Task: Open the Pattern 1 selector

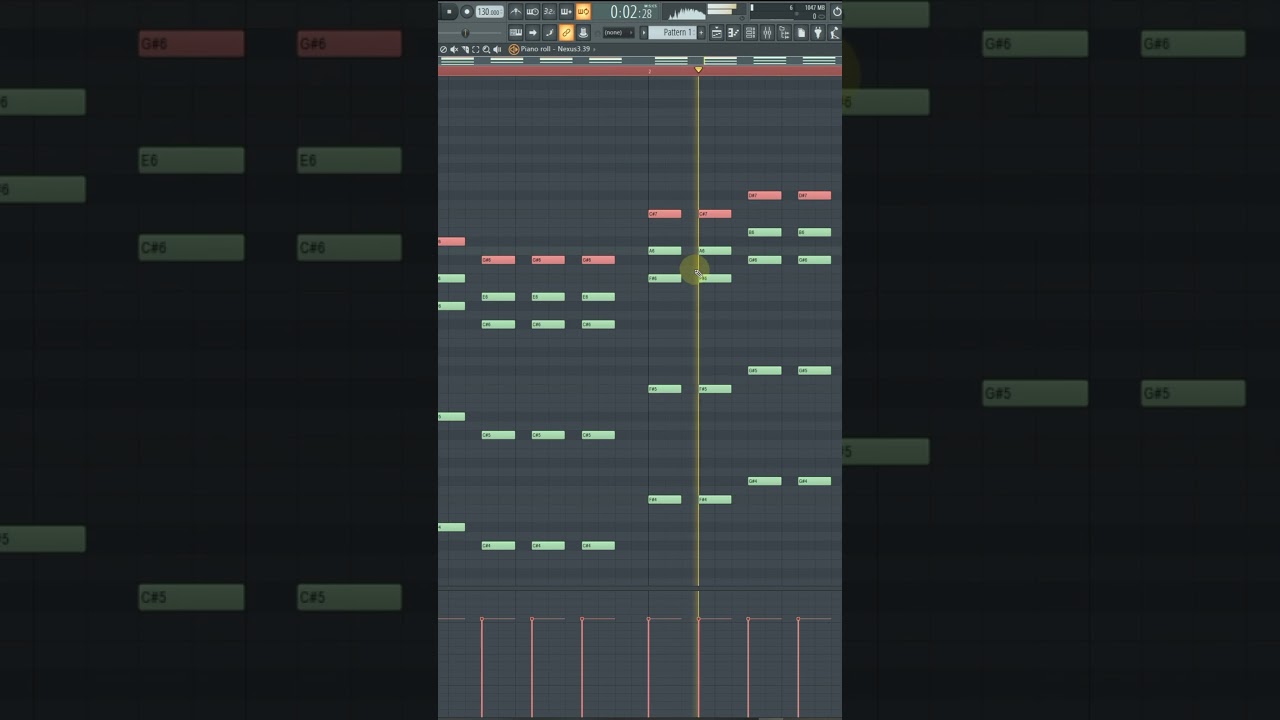Action: (673, 32)
